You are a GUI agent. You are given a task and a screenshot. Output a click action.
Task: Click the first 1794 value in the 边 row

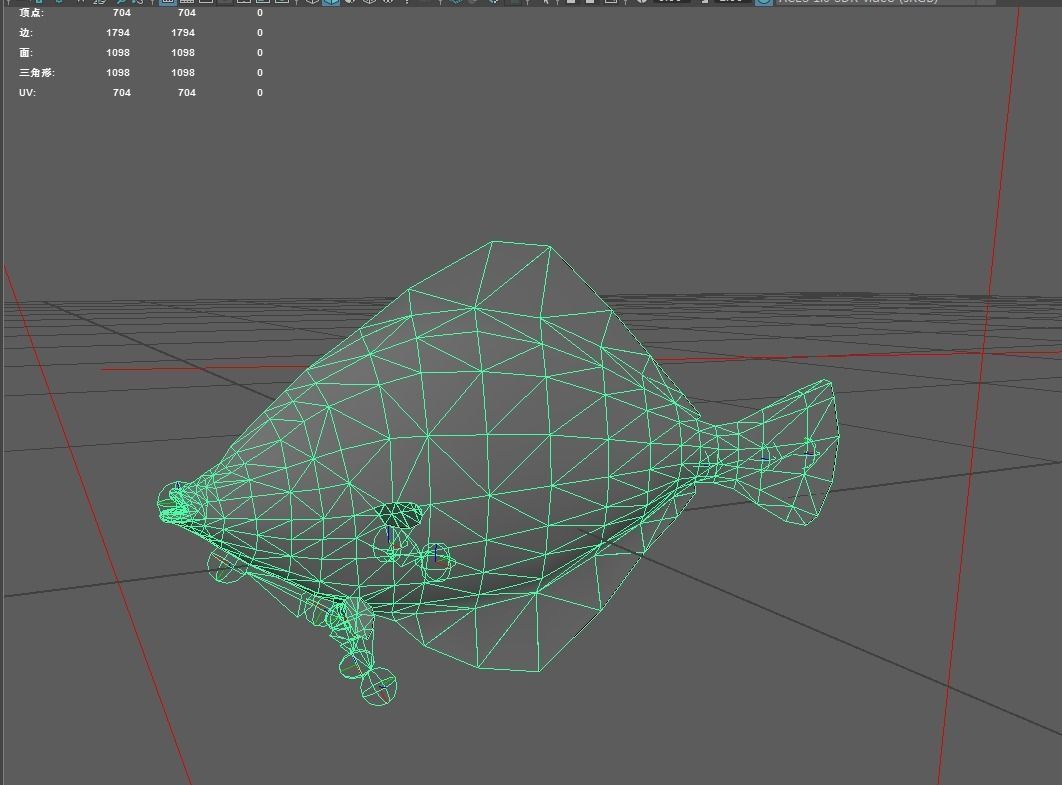[118, 33]
